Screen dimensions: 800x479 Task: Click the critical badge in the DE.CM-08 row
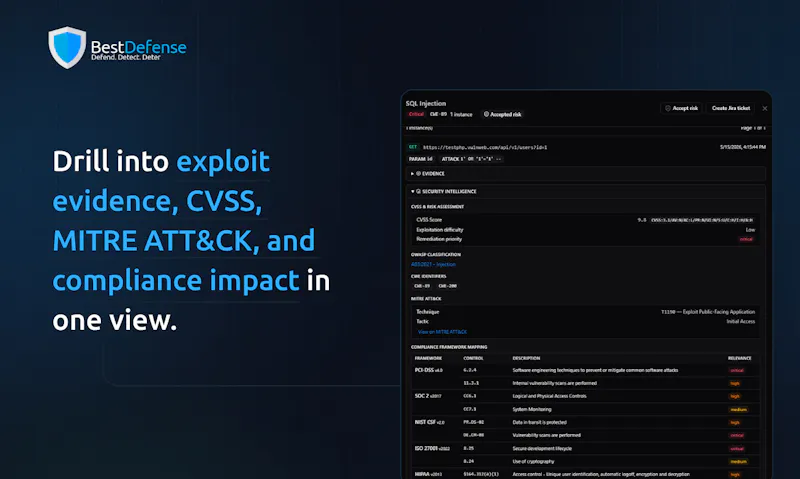737,436
